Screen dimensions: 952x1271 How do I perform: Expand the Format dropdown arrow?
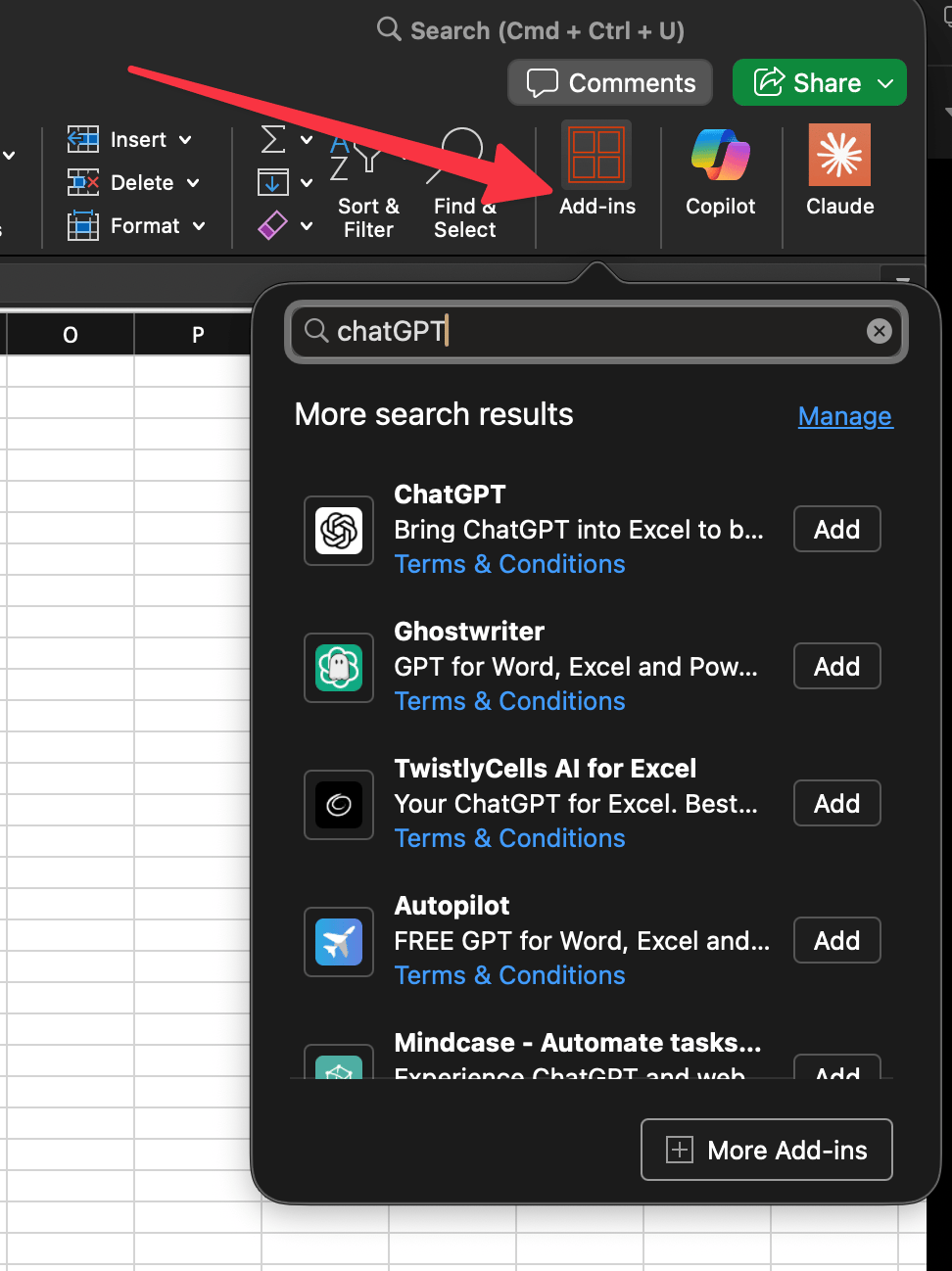point(199,226)
